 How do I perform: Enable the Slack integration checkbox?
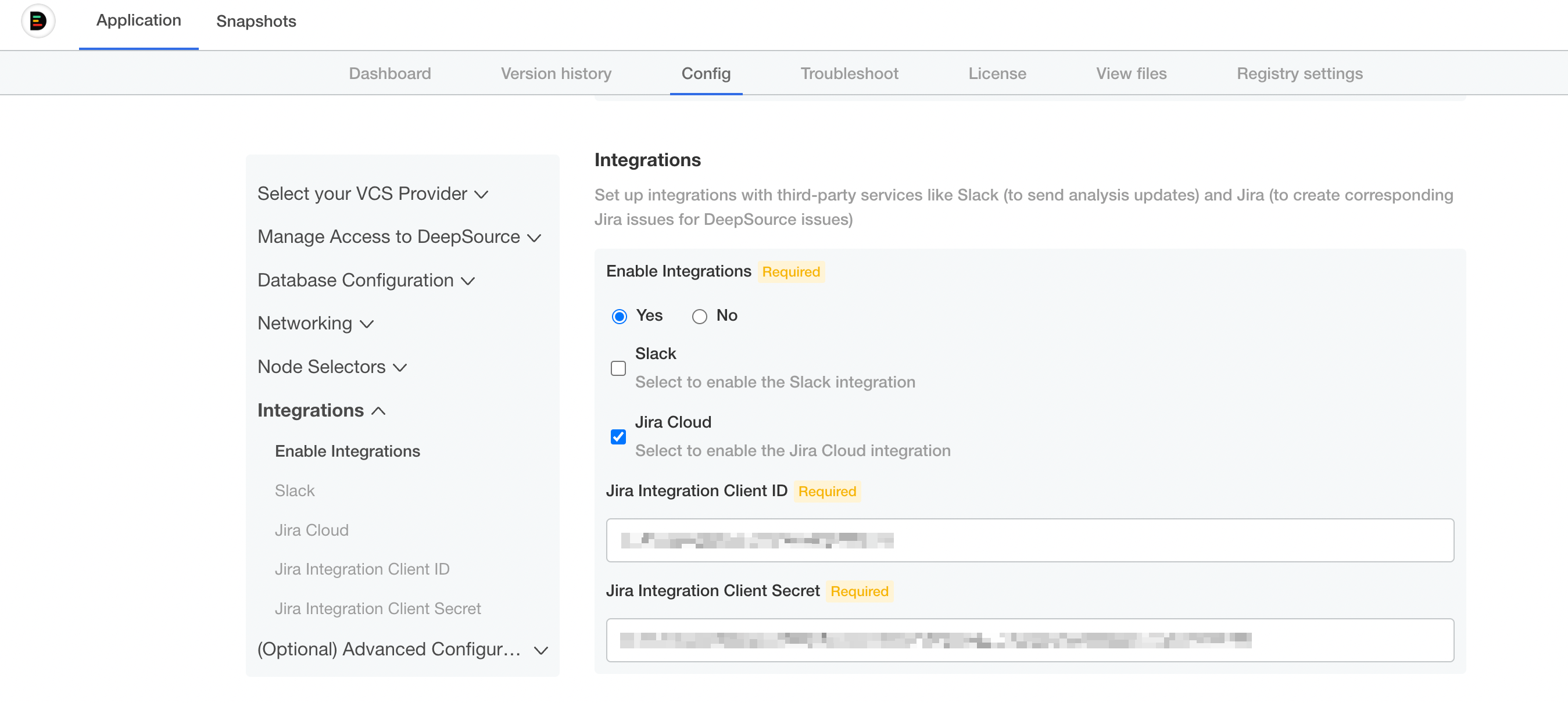coord(618,368)
